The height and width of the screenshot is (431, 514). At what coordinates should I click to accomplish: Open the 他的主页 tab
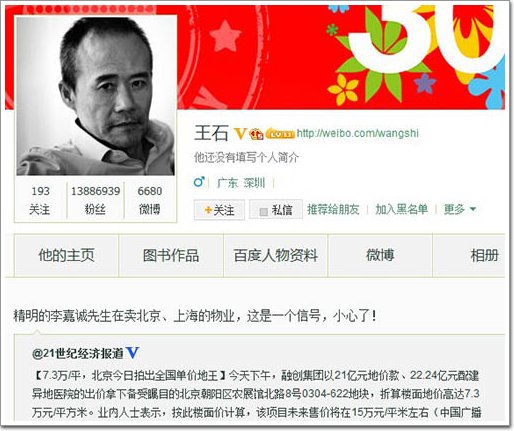click(66, 256)
